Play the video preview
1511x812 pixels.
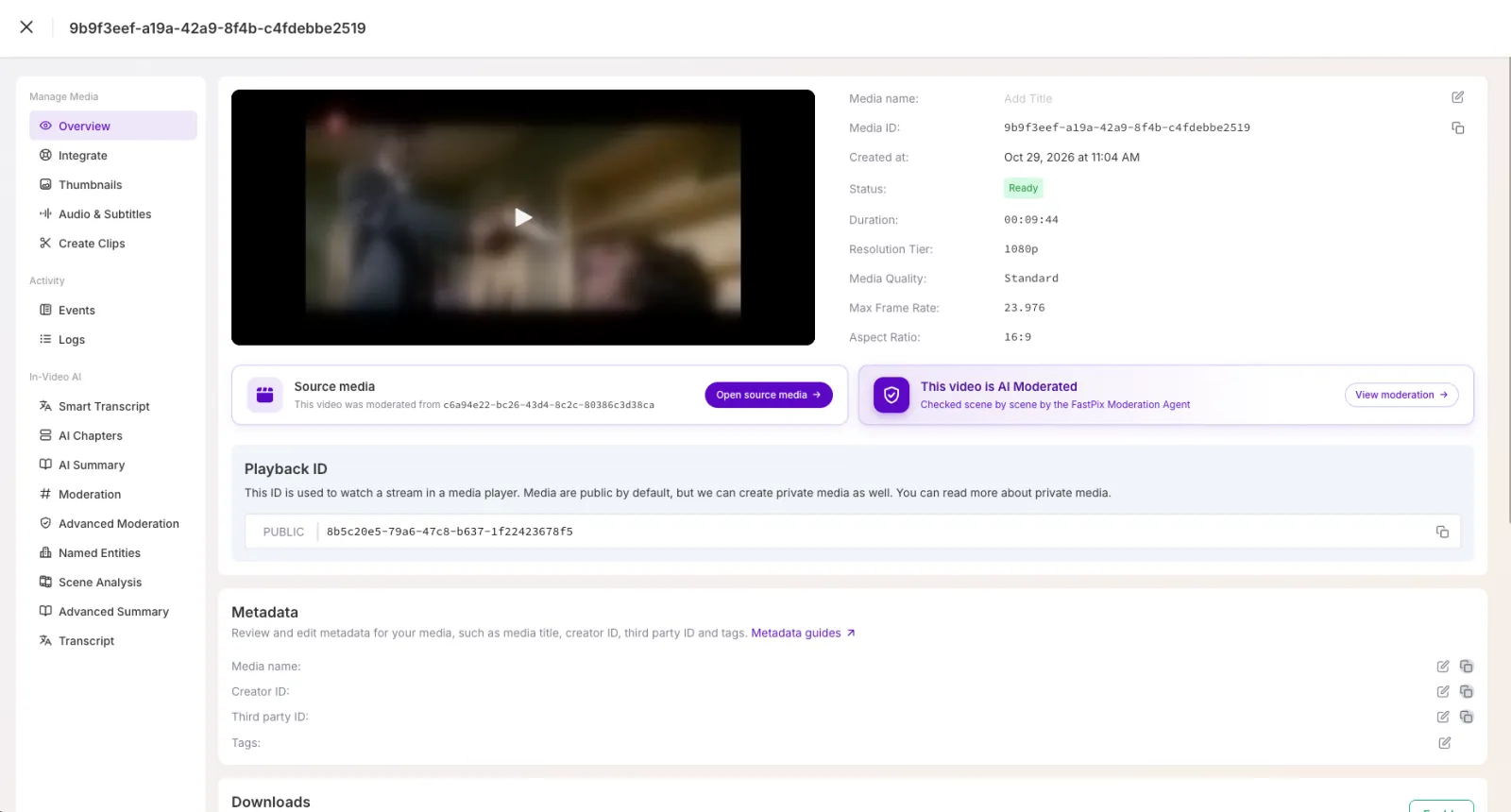(x=523, y=217)
